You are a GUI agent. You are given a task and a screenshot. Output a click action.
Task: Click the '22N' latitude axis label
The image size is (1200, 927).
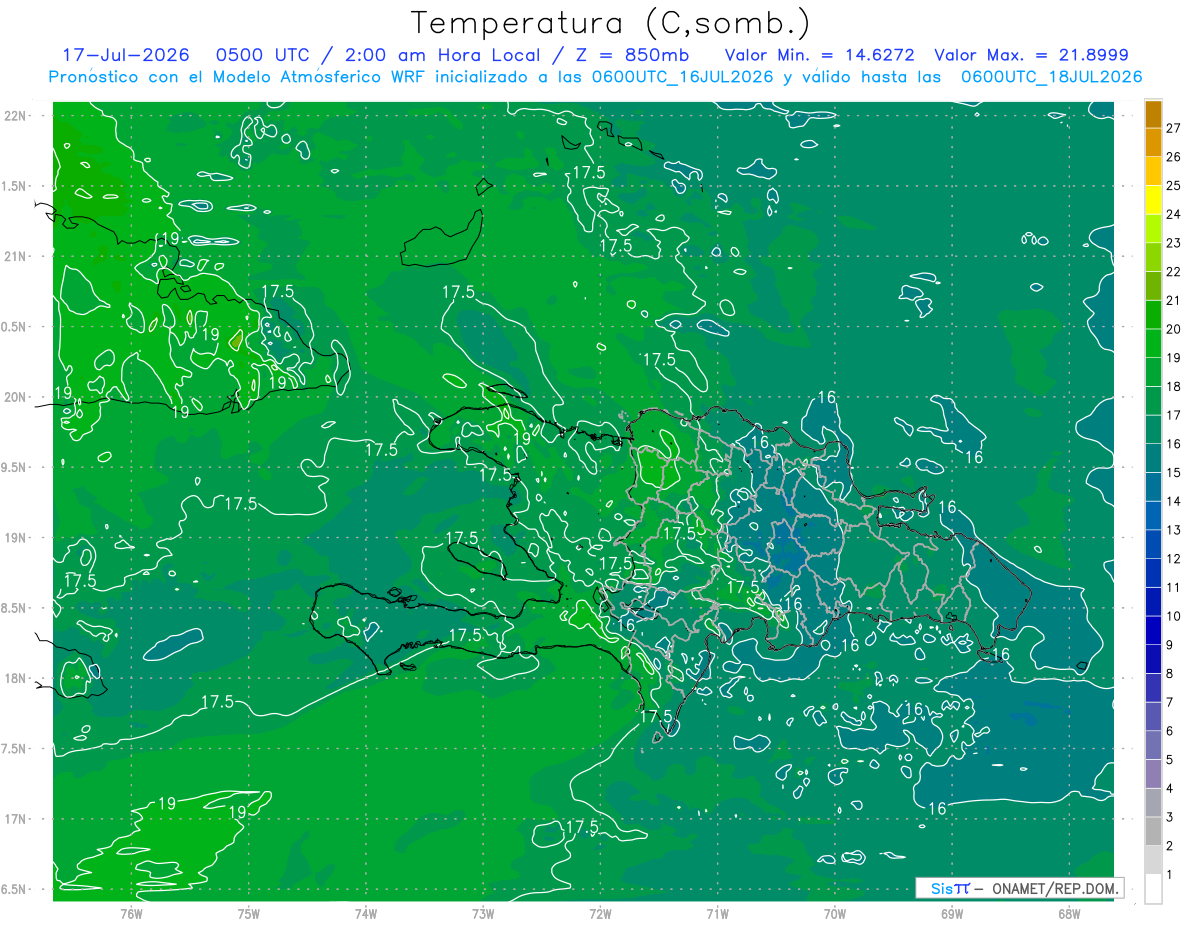coord(15,116)
